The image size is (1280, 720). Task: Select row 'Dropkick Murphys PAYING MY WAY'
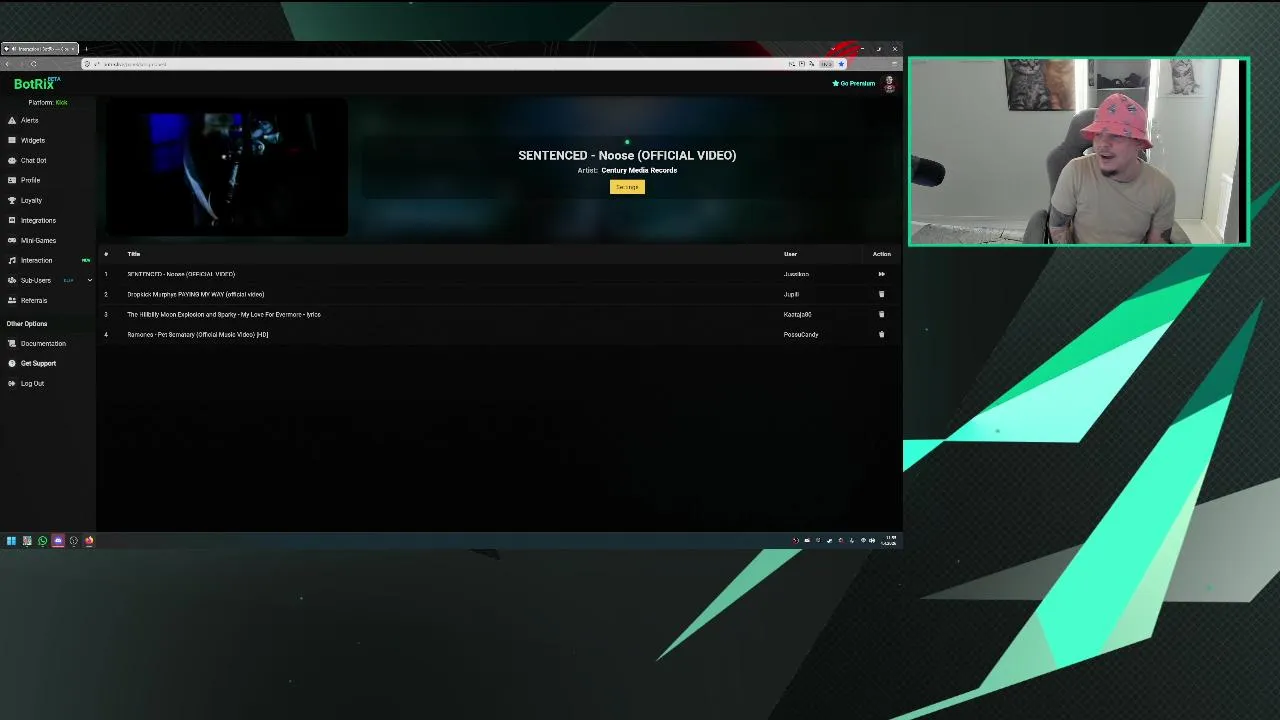(x=499, y=294)
